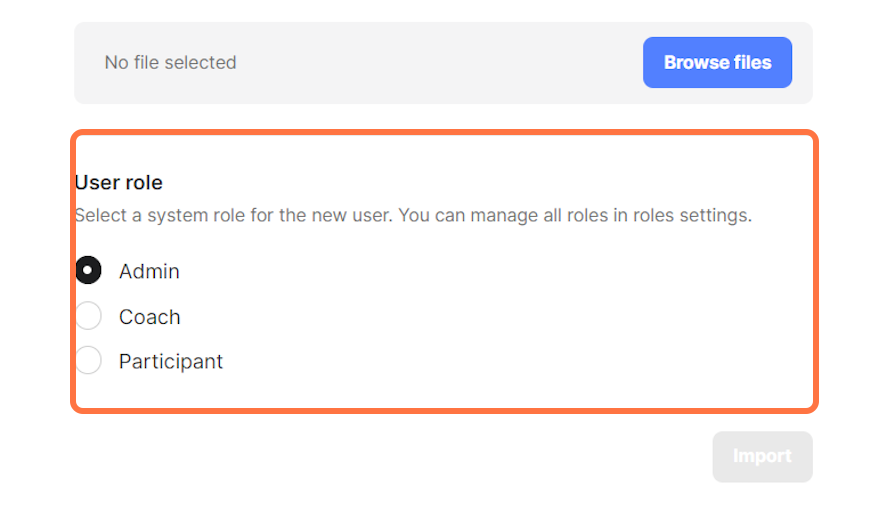Click the filled dot inside Admin radio
This screenshot has height=520, width=884.
pyautogui.click(x=89, y=270)
